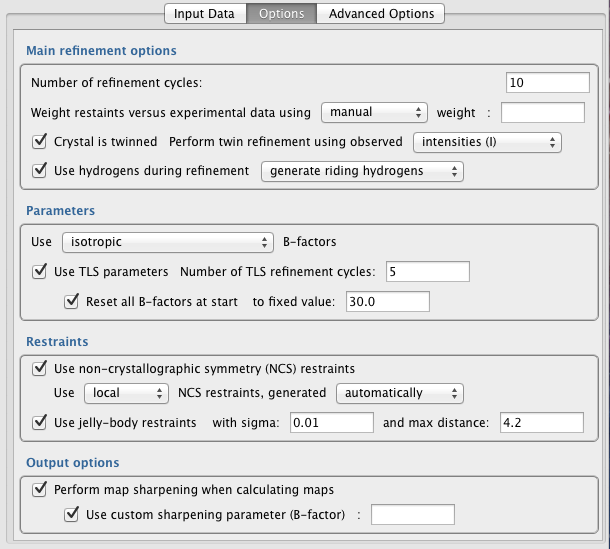
Task: Switch to the Input Data tab
Action: pyautogui.click(x=204, y=13)
